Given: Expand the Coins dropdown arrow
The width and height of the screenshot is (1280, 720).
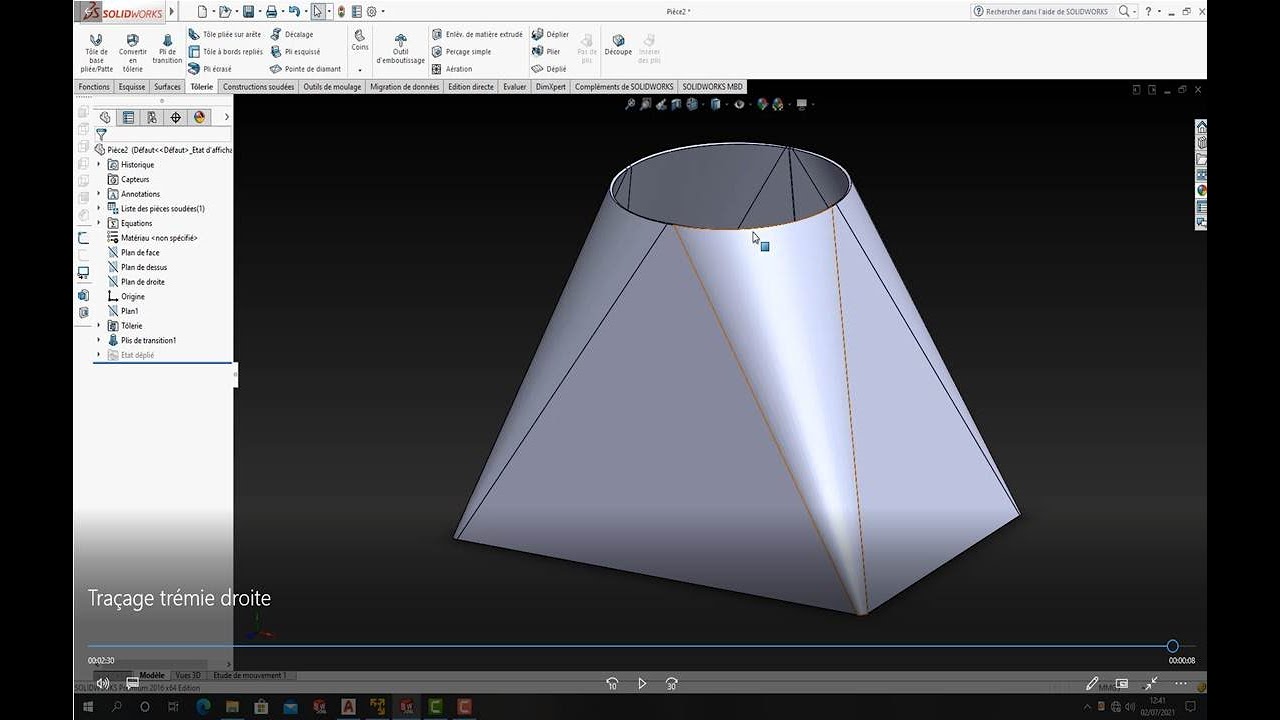Looking at the screenshot, I should click(360, 70).
